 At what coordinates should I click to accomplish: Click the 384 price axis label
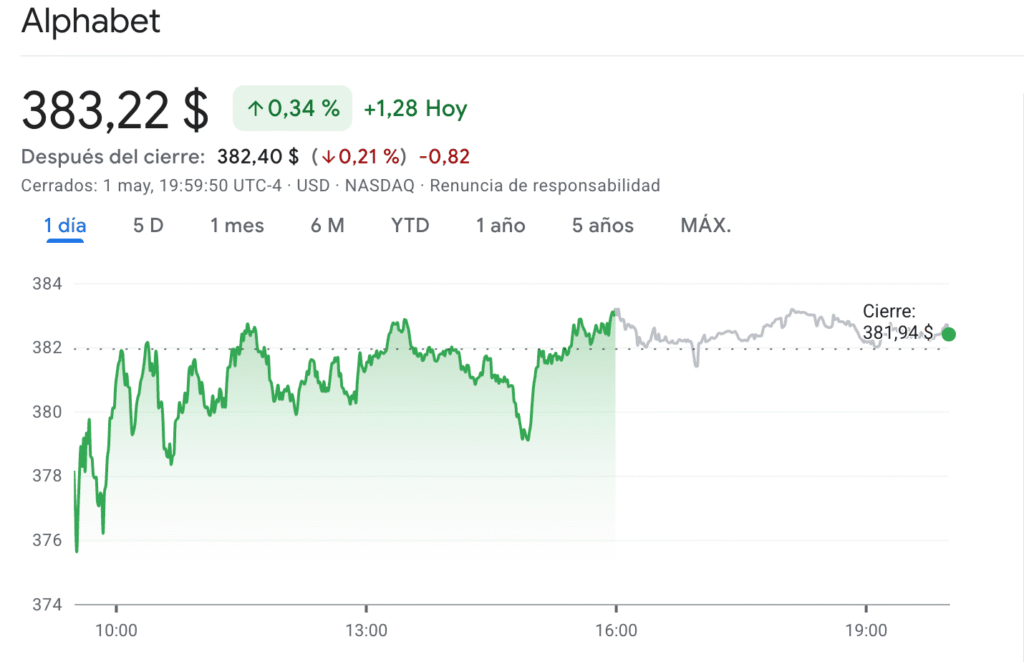click(47, 283)
